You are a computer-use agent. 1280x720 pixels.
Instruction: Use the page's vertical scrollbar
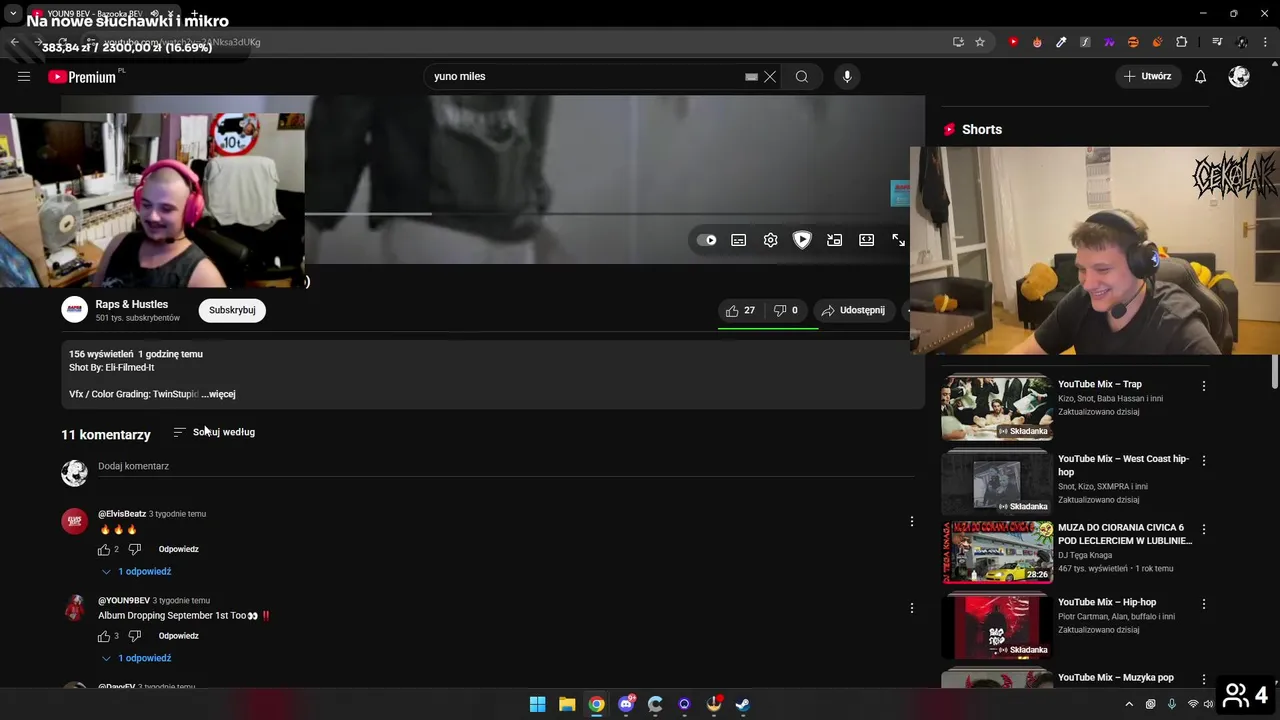(1274, 373)
